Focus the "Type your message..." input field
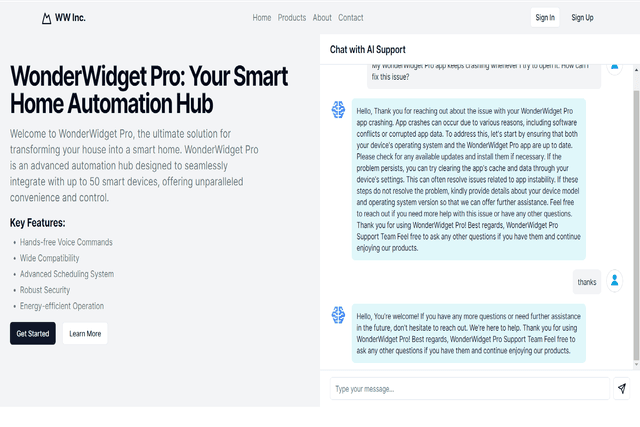The width and height of the screenshot is (640, 427). 469,389
